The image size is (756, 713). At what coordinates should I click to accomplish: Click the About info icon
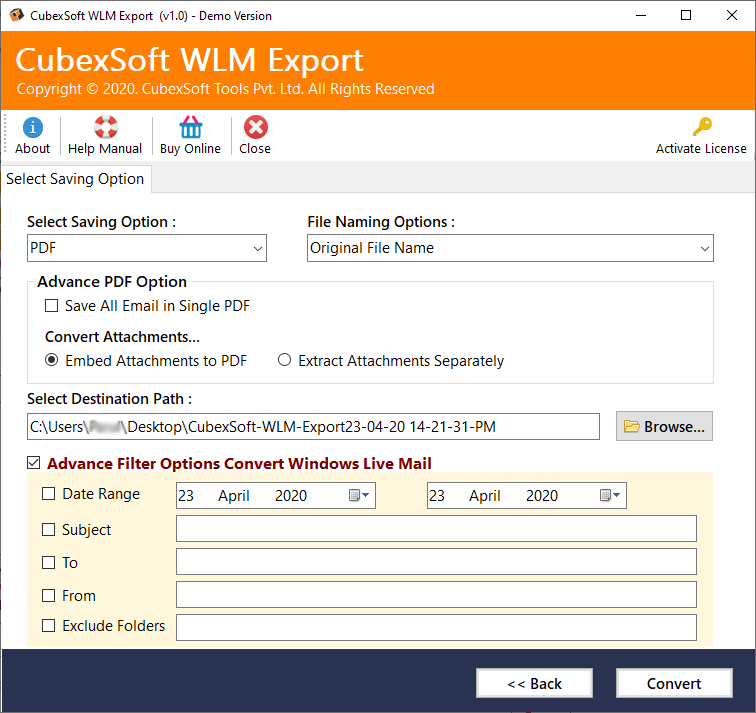pos(33,128)
